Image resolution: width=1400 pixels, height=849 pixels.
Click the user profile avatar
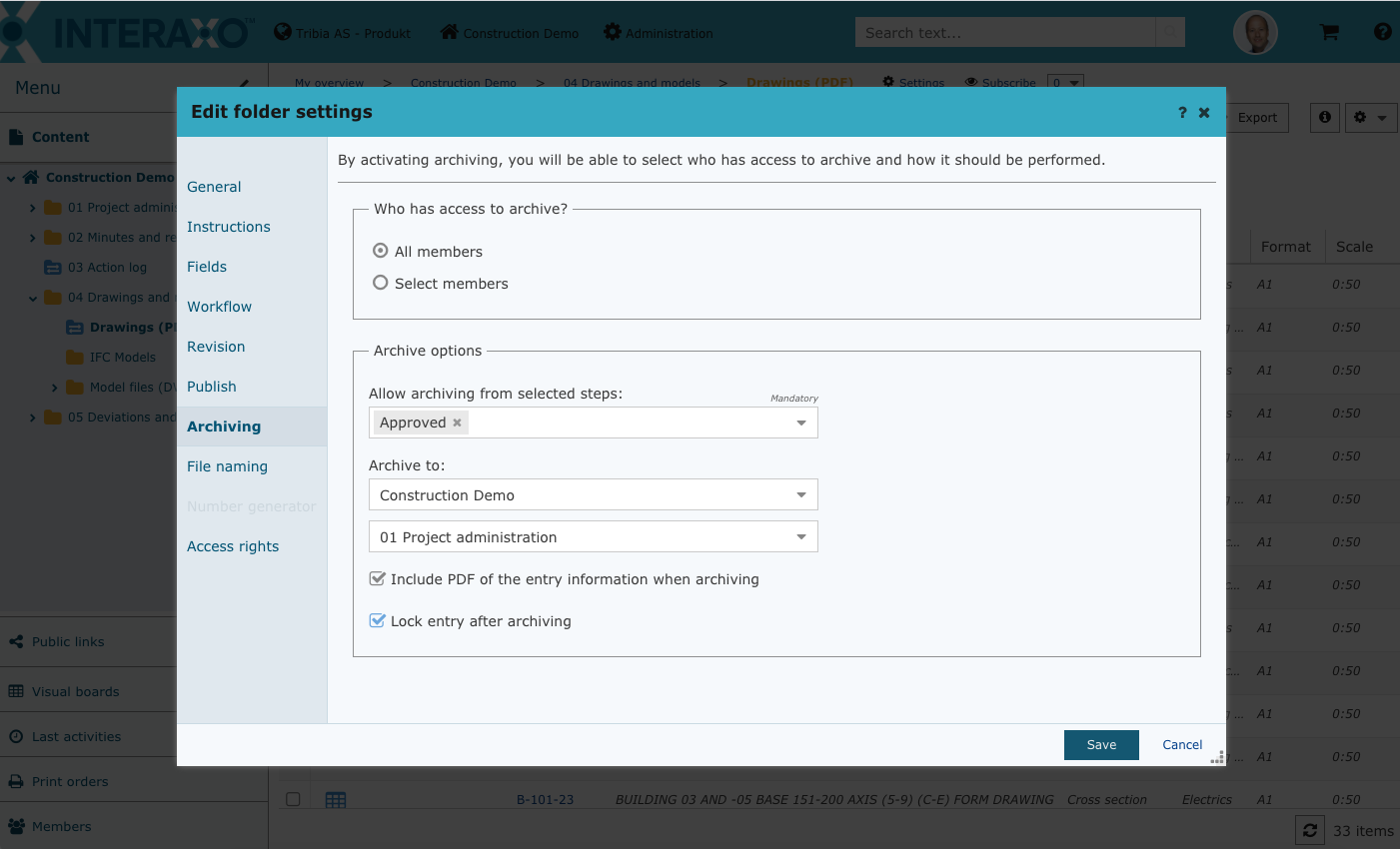1255,33
